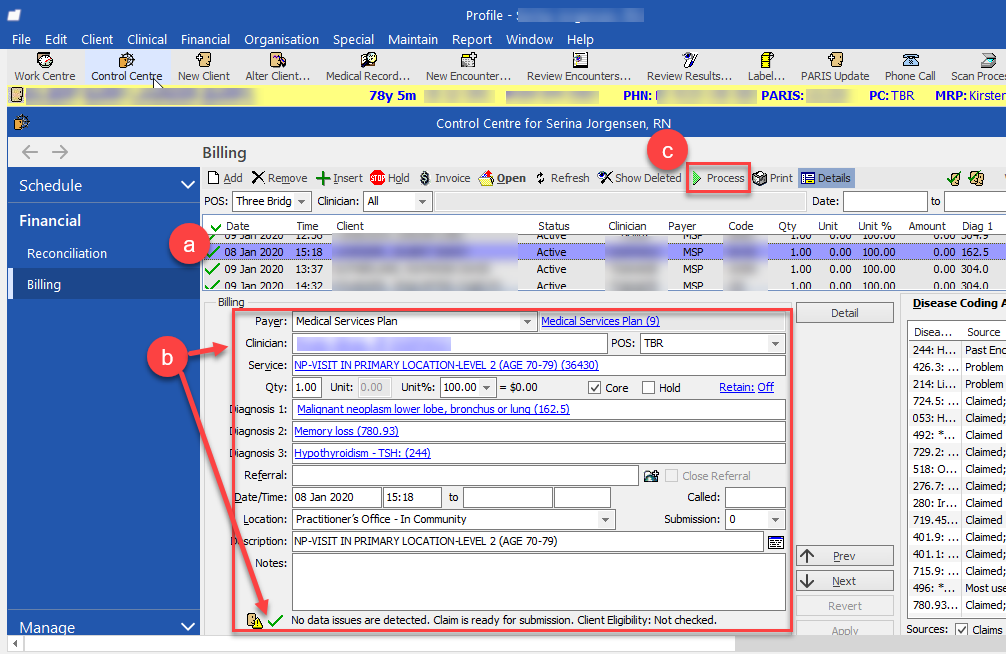The image size is (1006, 654).
Task: Open the Financial menu
Action: click(x=205, y=39)
